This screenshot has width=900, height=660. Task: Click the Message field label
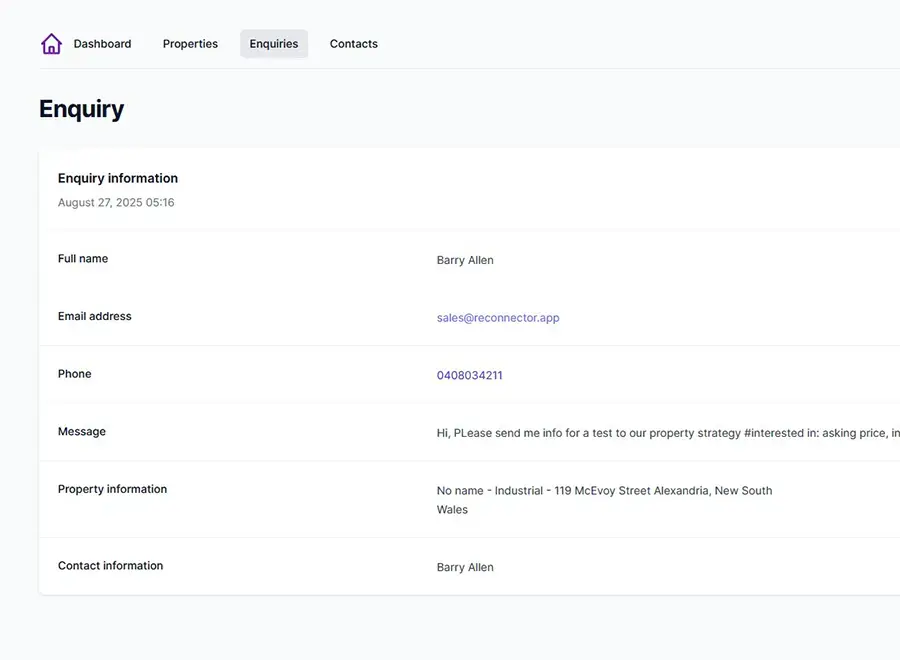[82, 432]
